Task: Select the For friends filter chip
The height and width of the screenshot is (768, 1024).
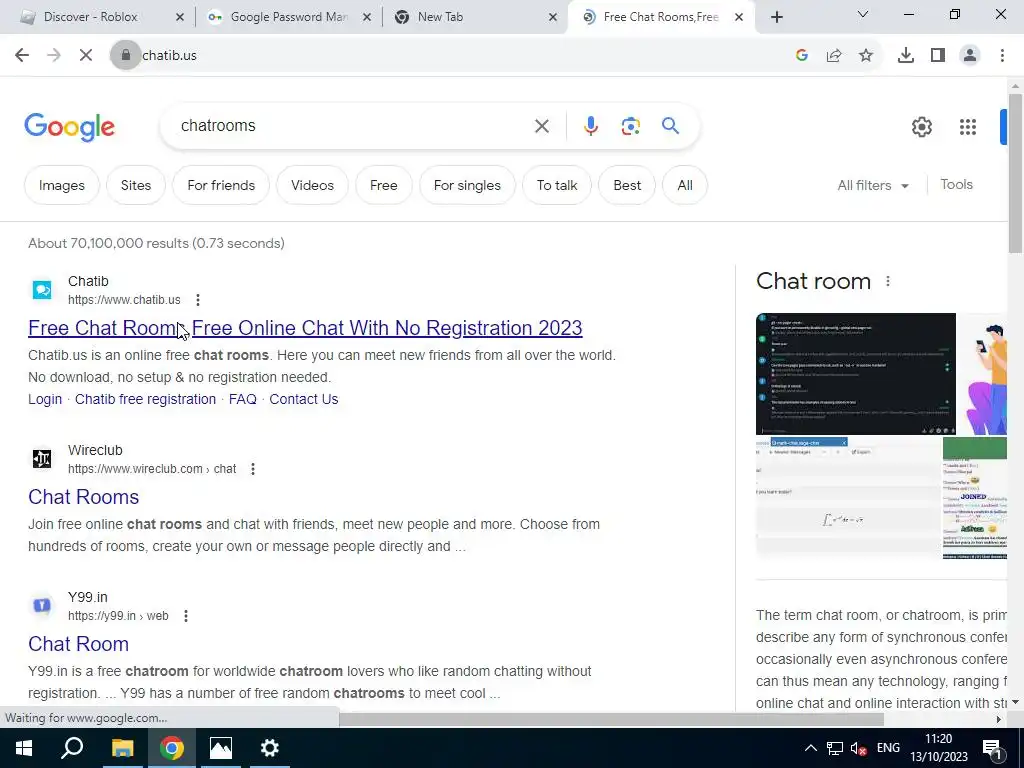Action: coord(221,185)
